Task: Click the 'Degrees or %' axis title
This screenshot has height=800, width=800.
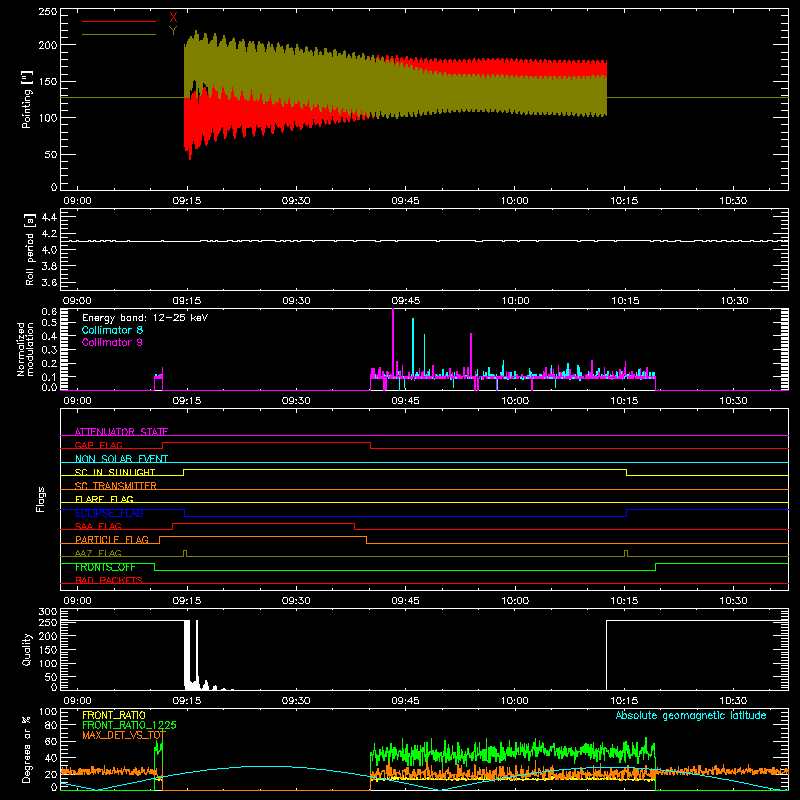Action: click(x=27, y=749)
